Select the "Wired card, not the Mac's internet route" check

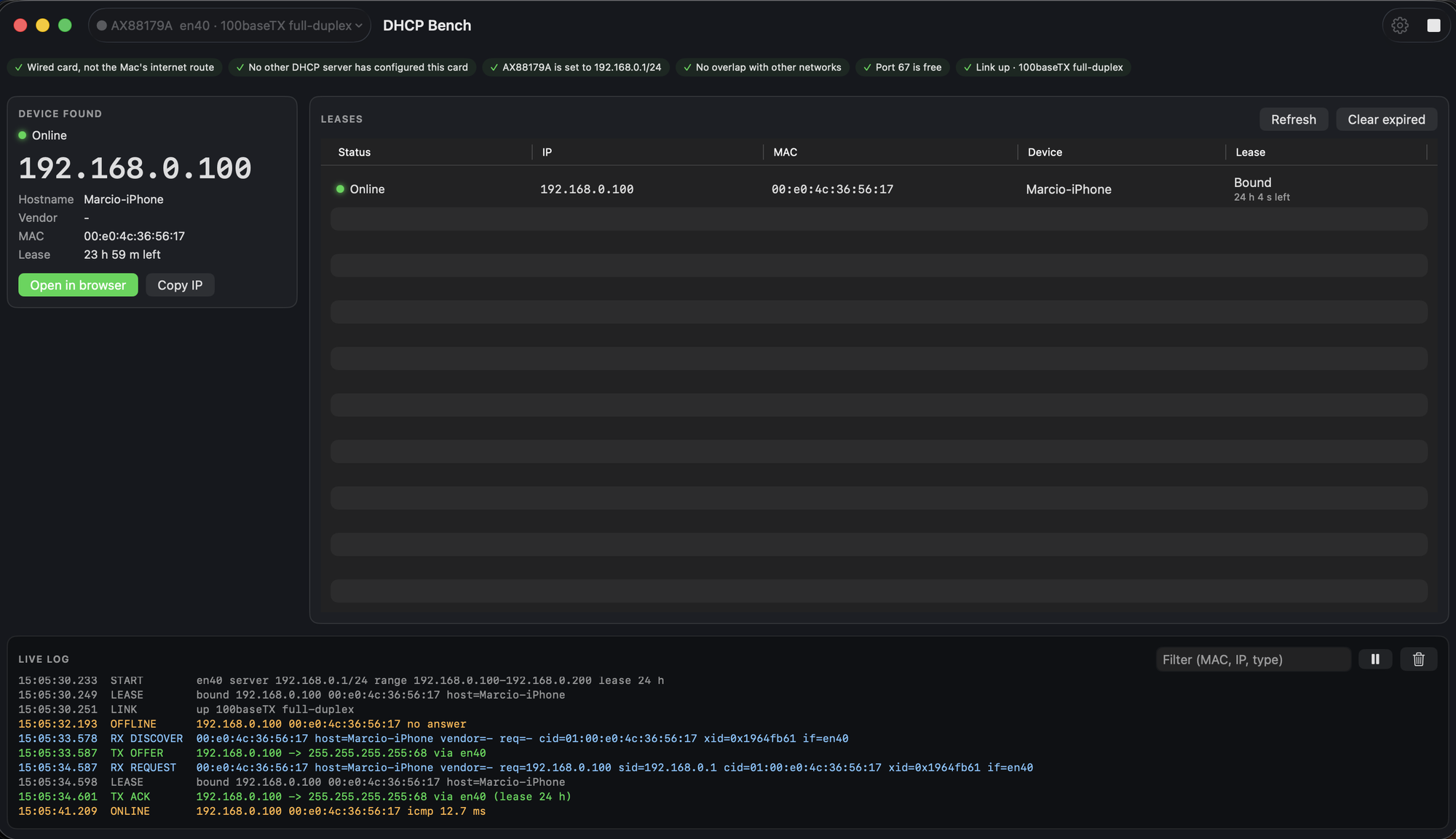pos(114,67)
